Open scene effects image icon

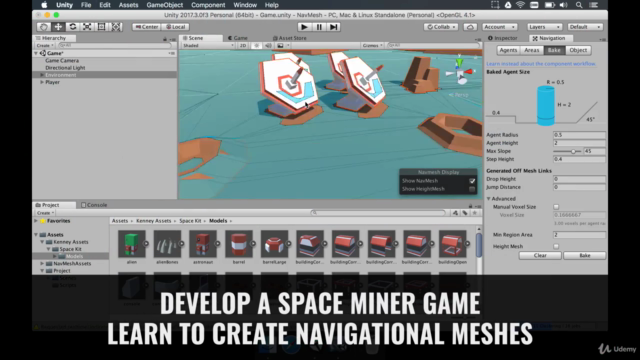pyautogui.click(x=280, y=45)
